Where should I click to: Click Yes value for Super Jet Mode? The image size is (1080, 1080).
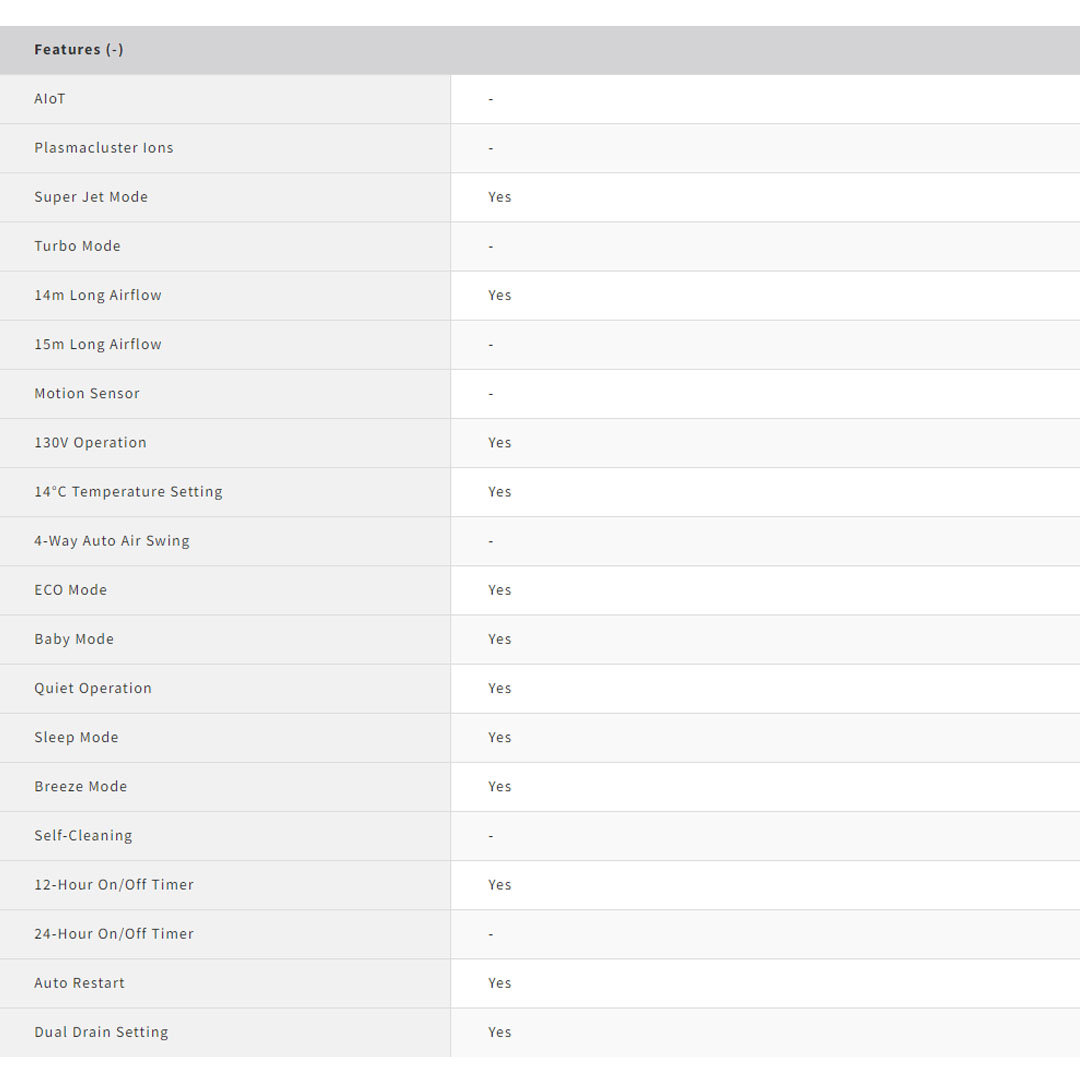(x=500, y=197)
